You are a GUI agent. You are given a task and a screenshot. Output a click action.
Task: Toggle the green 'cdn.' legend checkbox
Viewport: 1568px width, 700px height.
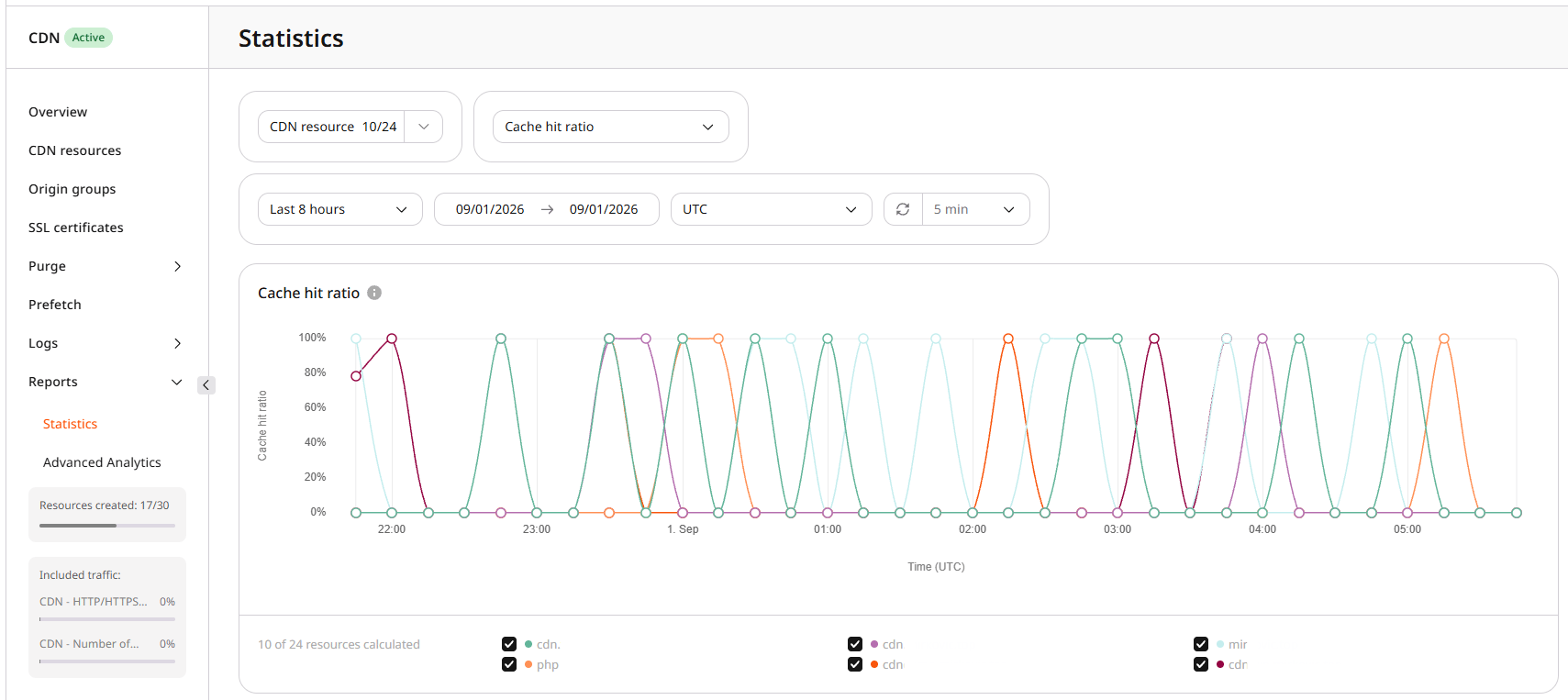[509, 644]
